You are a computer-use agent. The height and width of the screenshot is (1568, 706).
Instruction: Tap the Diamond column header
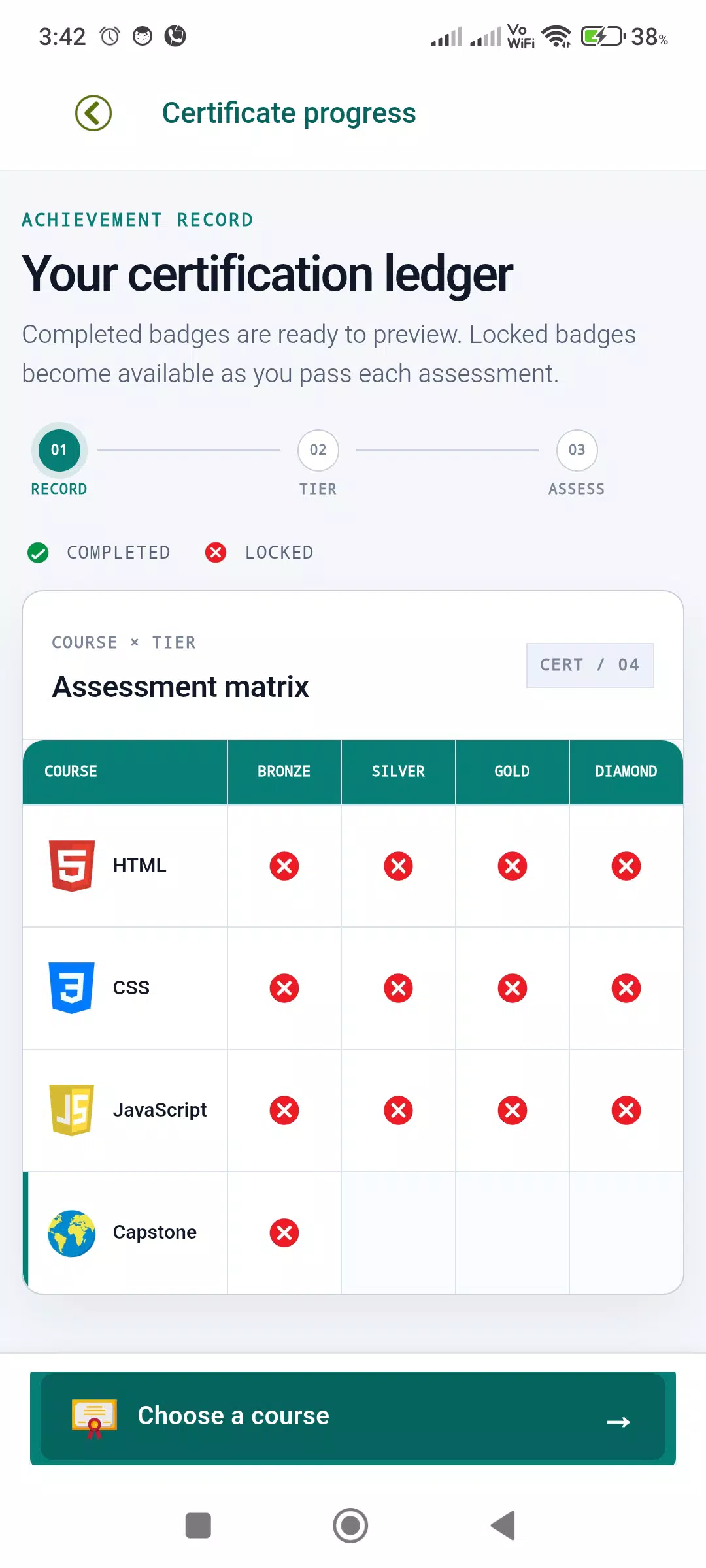pyautogui.click(x=626, y=772)
